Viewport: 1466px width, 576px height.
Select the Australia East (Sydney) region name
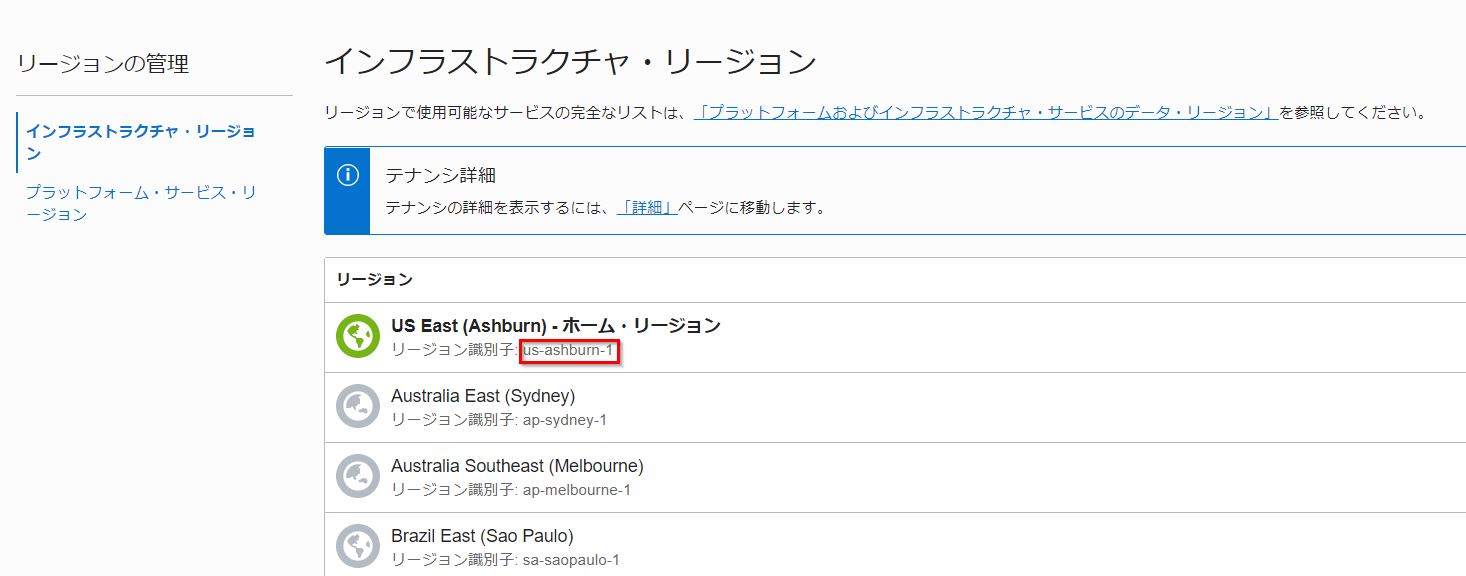[x=483, y=396]
